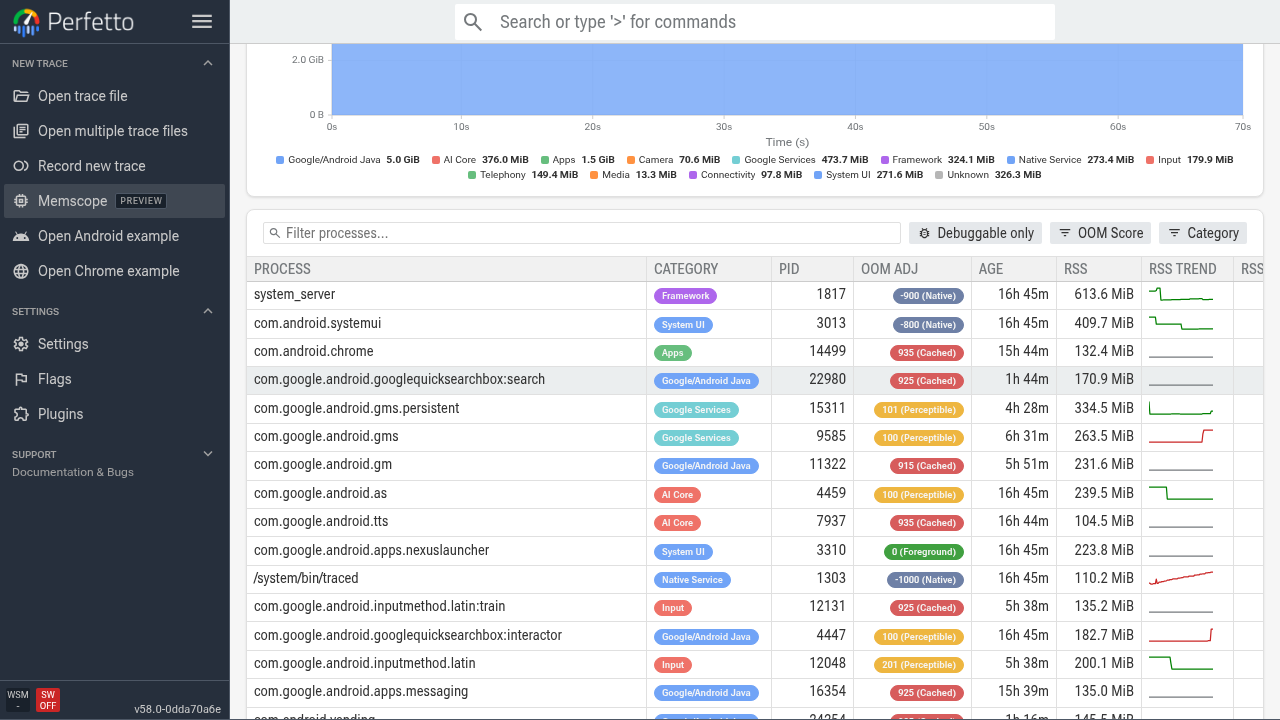Image resolution: width=1280 pixels, height=720 pixels.
Task: Sort by the OOM ADJ column header
Action: tap(912, 269)
